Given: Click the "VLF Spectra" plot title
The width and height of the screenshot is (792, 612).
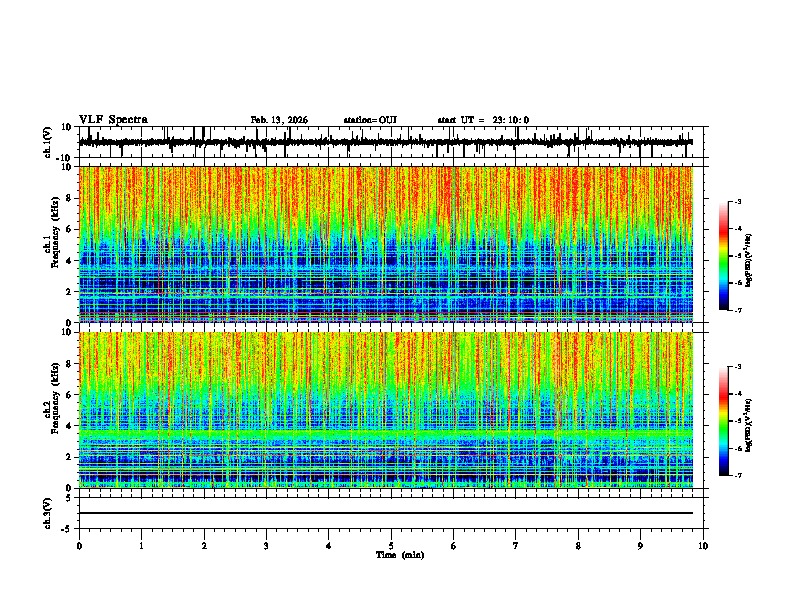Looking at the screenshot, I should coord(113,119).
